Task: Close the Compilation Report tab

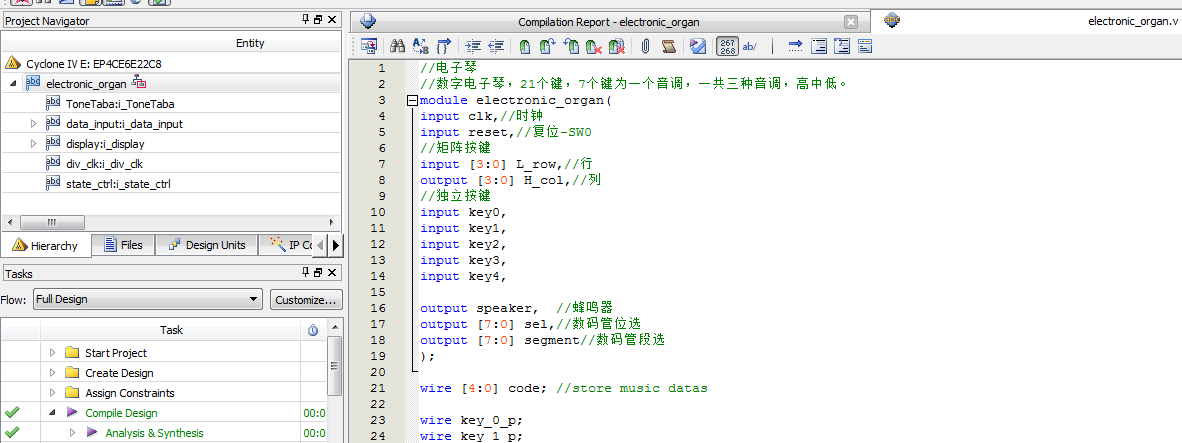Action: (x=850, y=22)
